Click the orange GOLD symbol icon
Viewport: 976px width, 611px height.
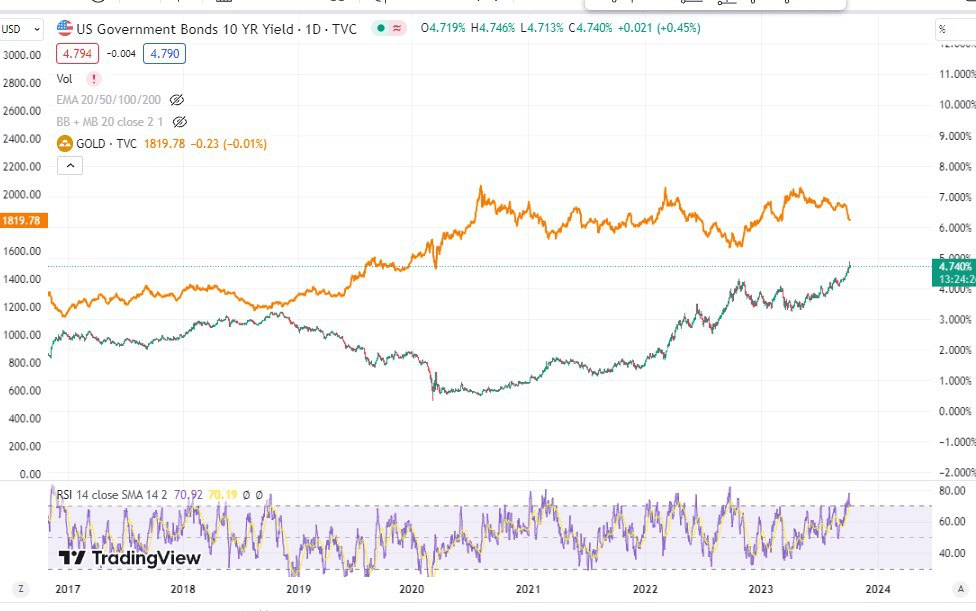65,144
